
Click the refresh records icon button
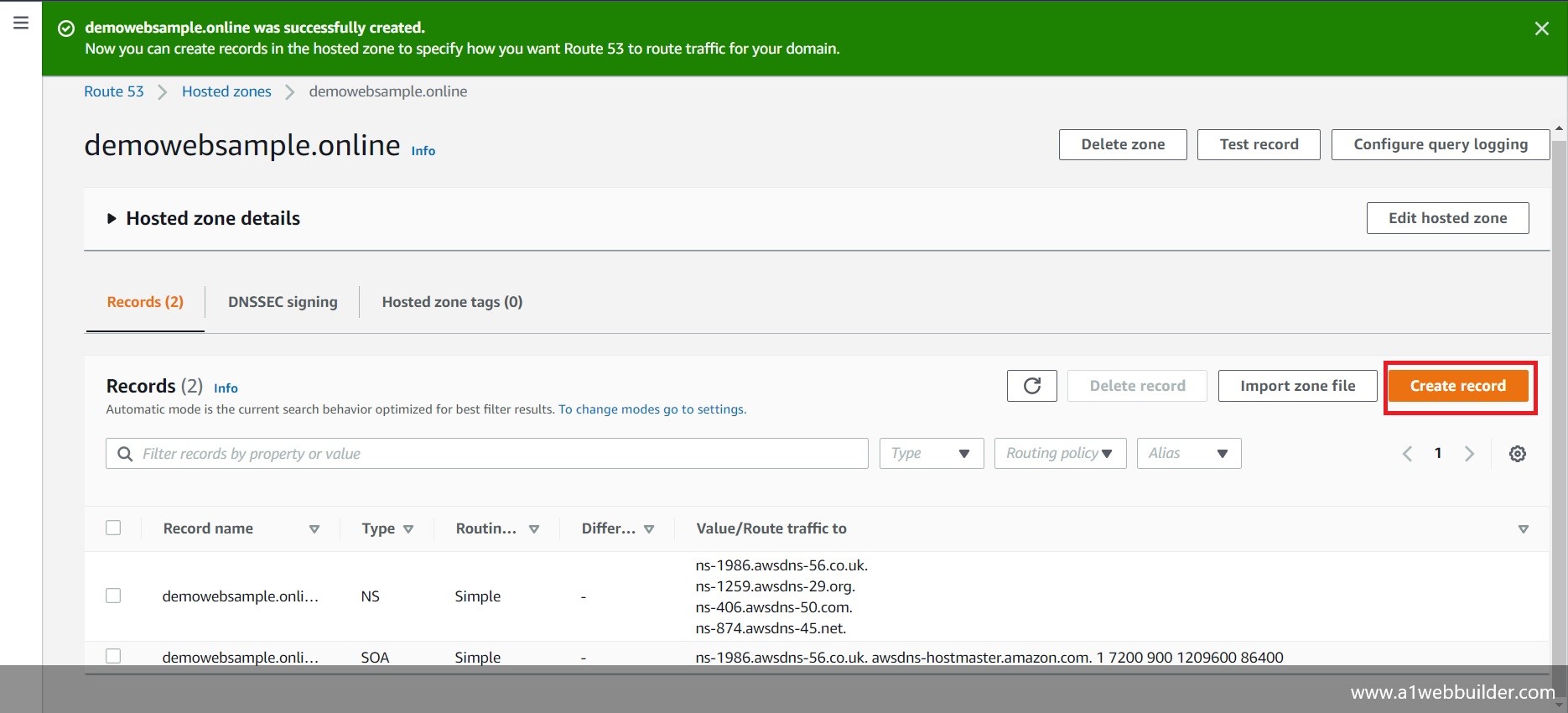[x=1031, y=386]
